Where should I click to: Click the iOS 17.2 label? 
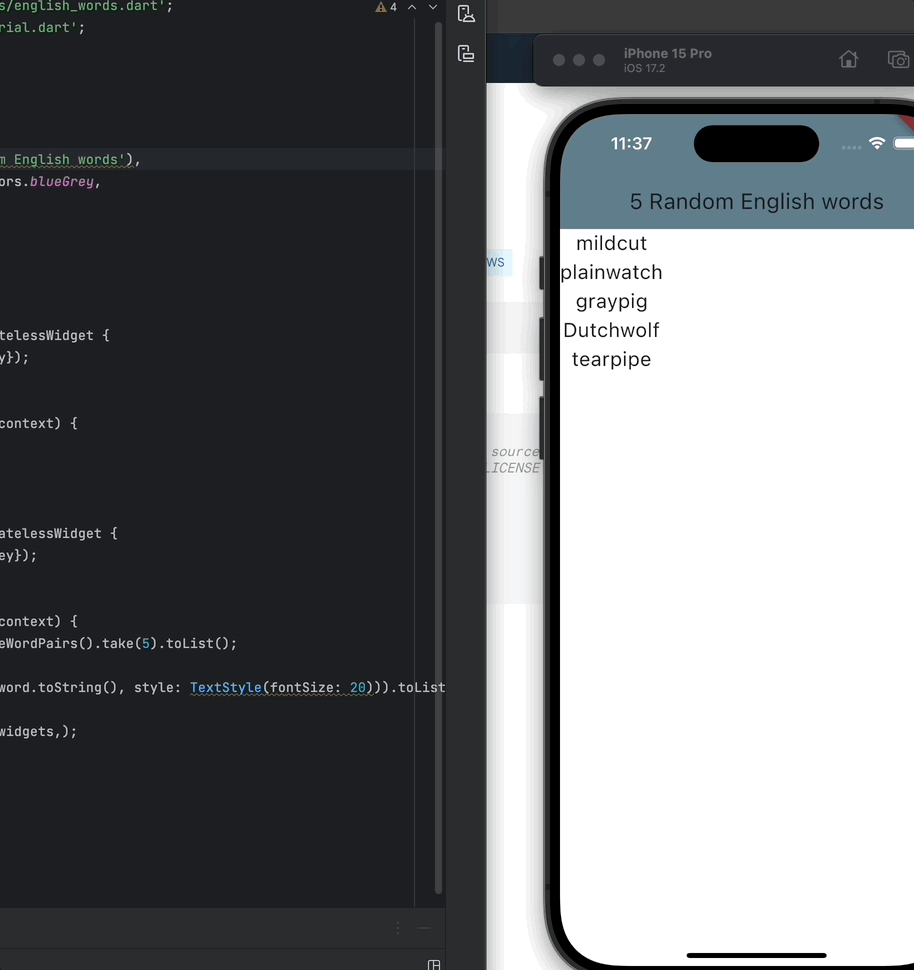[x=644, y=69]
